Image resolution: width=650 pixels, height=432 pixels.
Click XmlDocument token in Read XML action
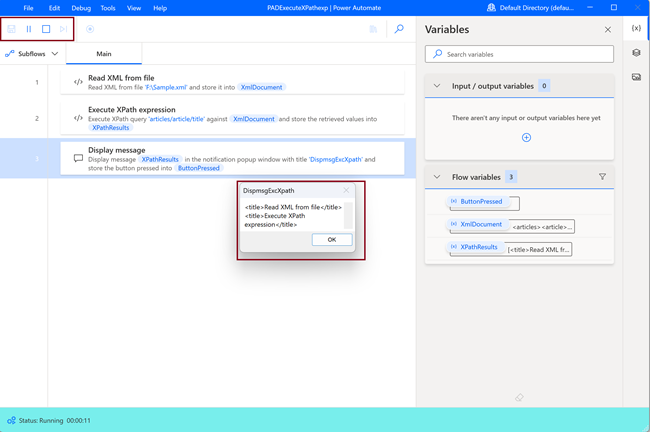coord(261,87)
